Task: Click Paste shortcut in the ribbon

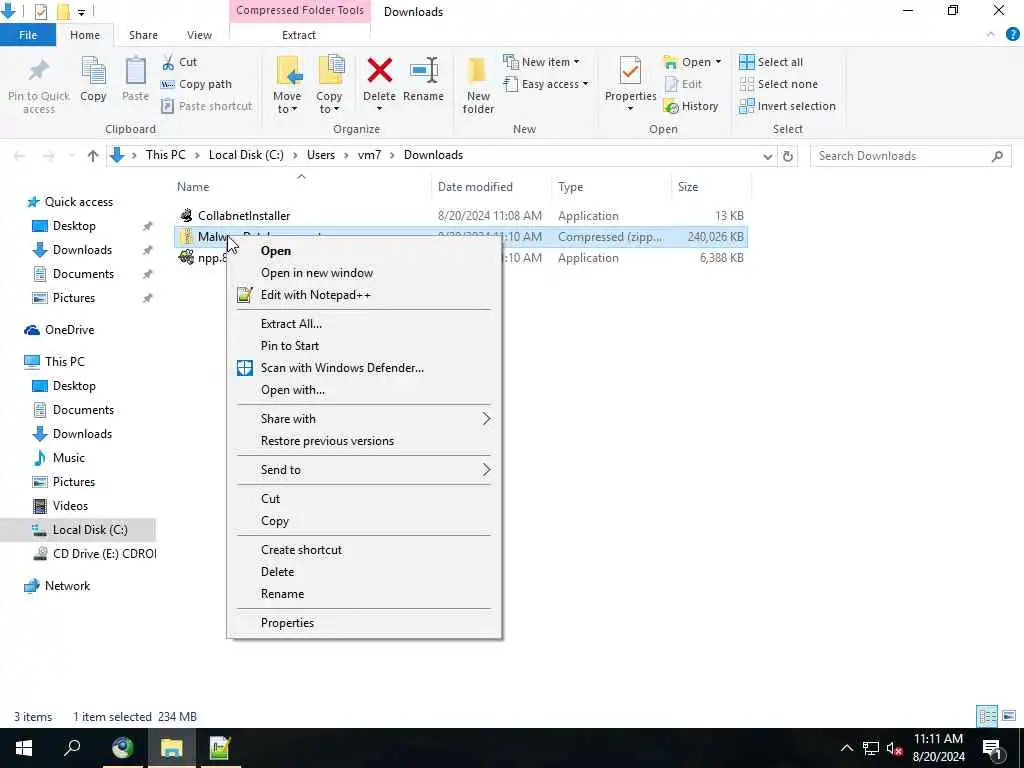Action: point(207,106)
